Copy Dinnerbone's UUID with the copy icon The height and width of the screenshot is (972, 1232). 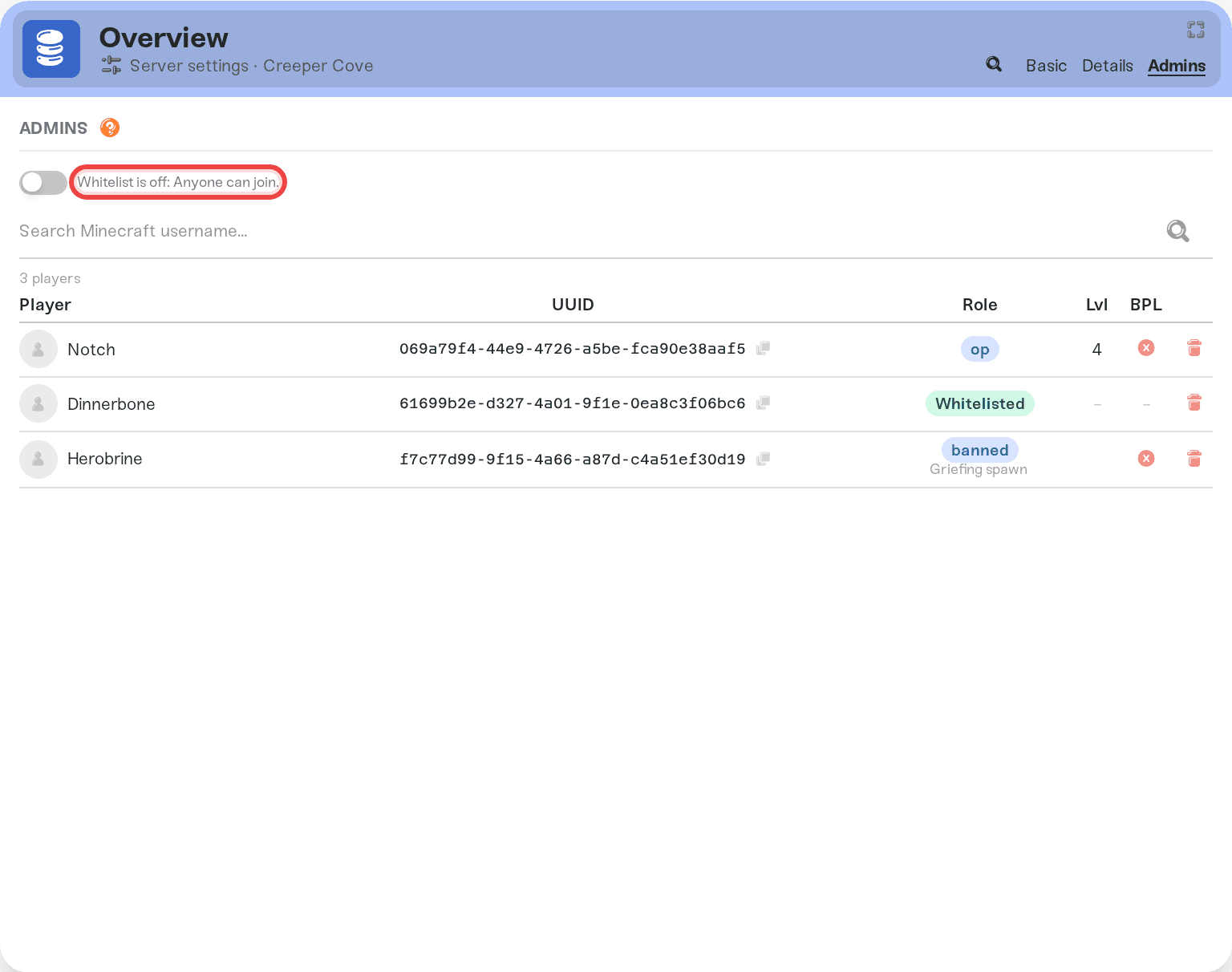[764, 403]
